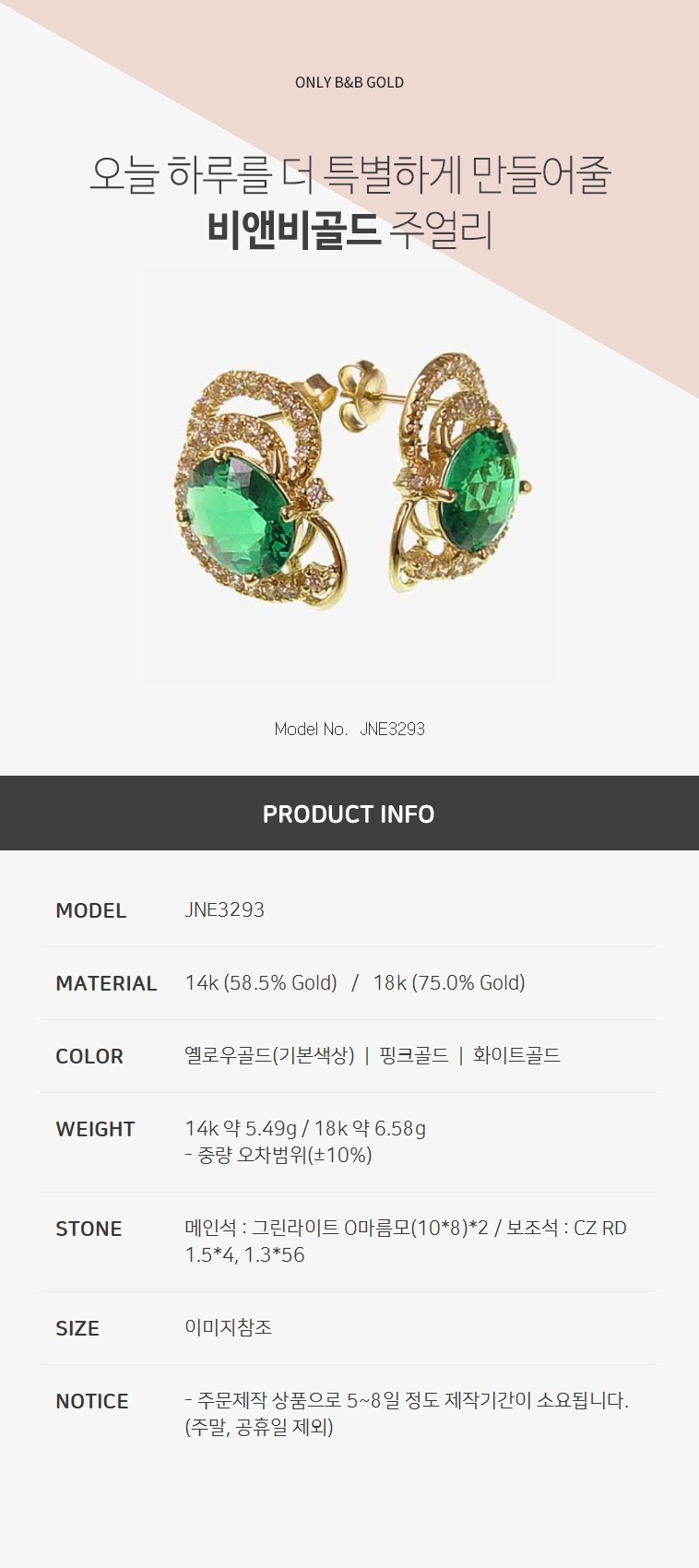Select 18k (75.0% Gold) text

tap(449, 983)
